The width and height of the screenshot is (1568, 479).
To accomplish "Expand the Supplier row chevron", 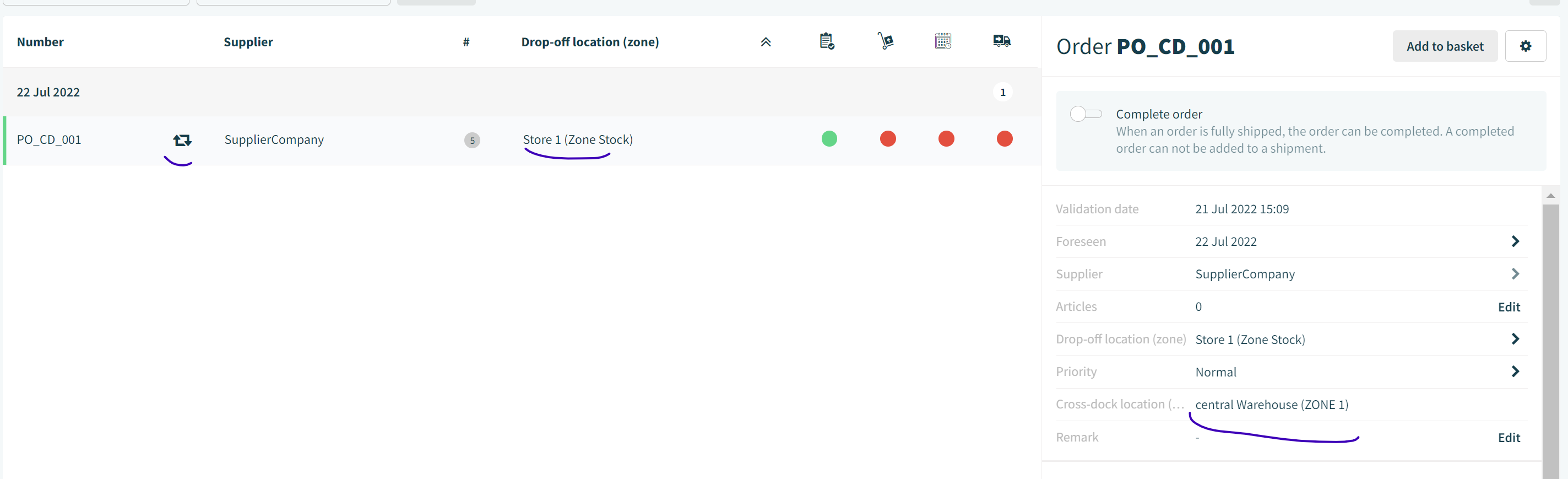I will tap(1515, 273).
